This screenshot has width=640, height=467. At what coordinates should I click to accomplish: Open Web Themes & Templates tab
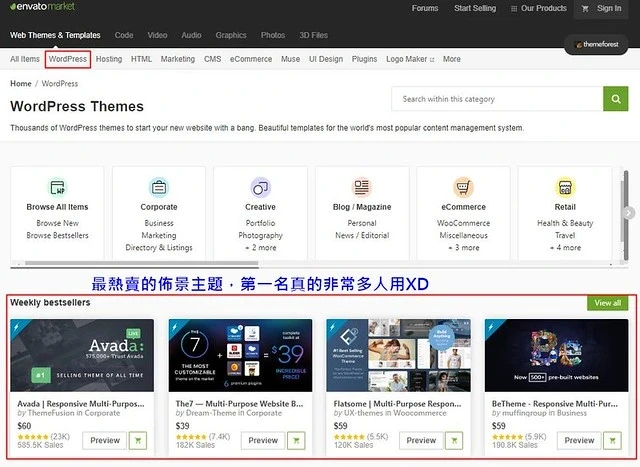55,35
